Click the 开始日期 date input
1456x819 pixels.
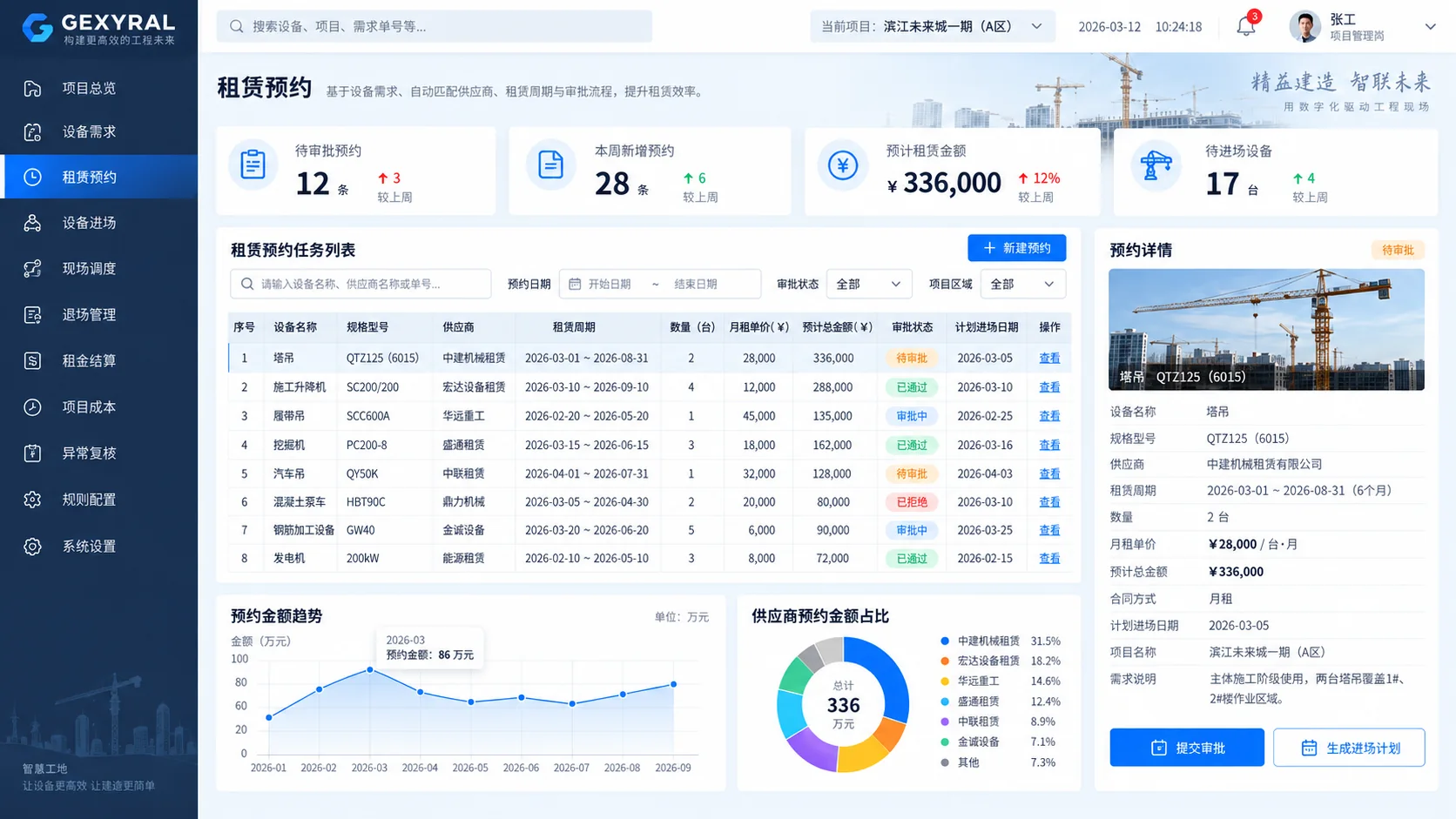[610, 284]
